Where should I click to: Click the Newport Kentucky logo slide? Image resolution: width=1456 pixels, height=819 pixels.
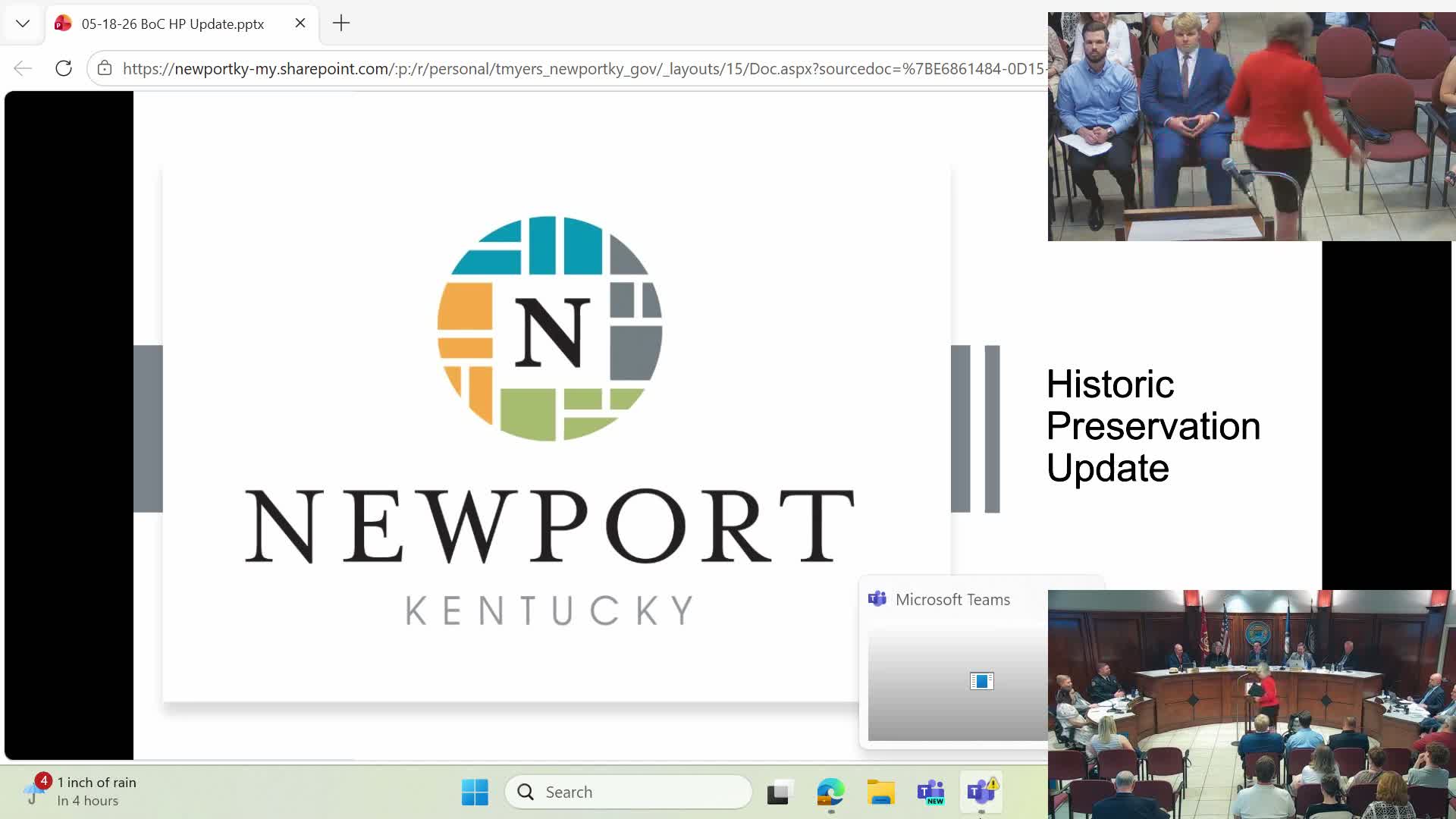pos(556,432)
